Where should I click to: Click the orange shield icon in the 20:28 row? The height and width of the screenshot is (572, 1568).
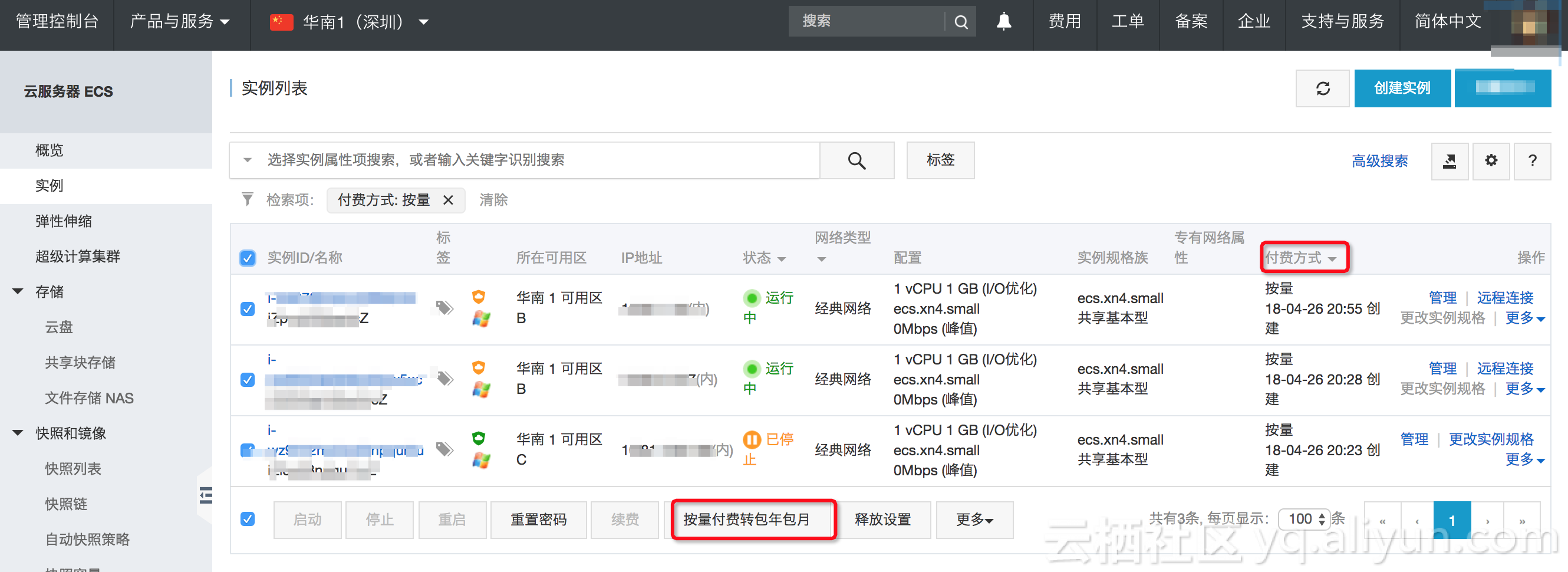[x=479, y=367]
